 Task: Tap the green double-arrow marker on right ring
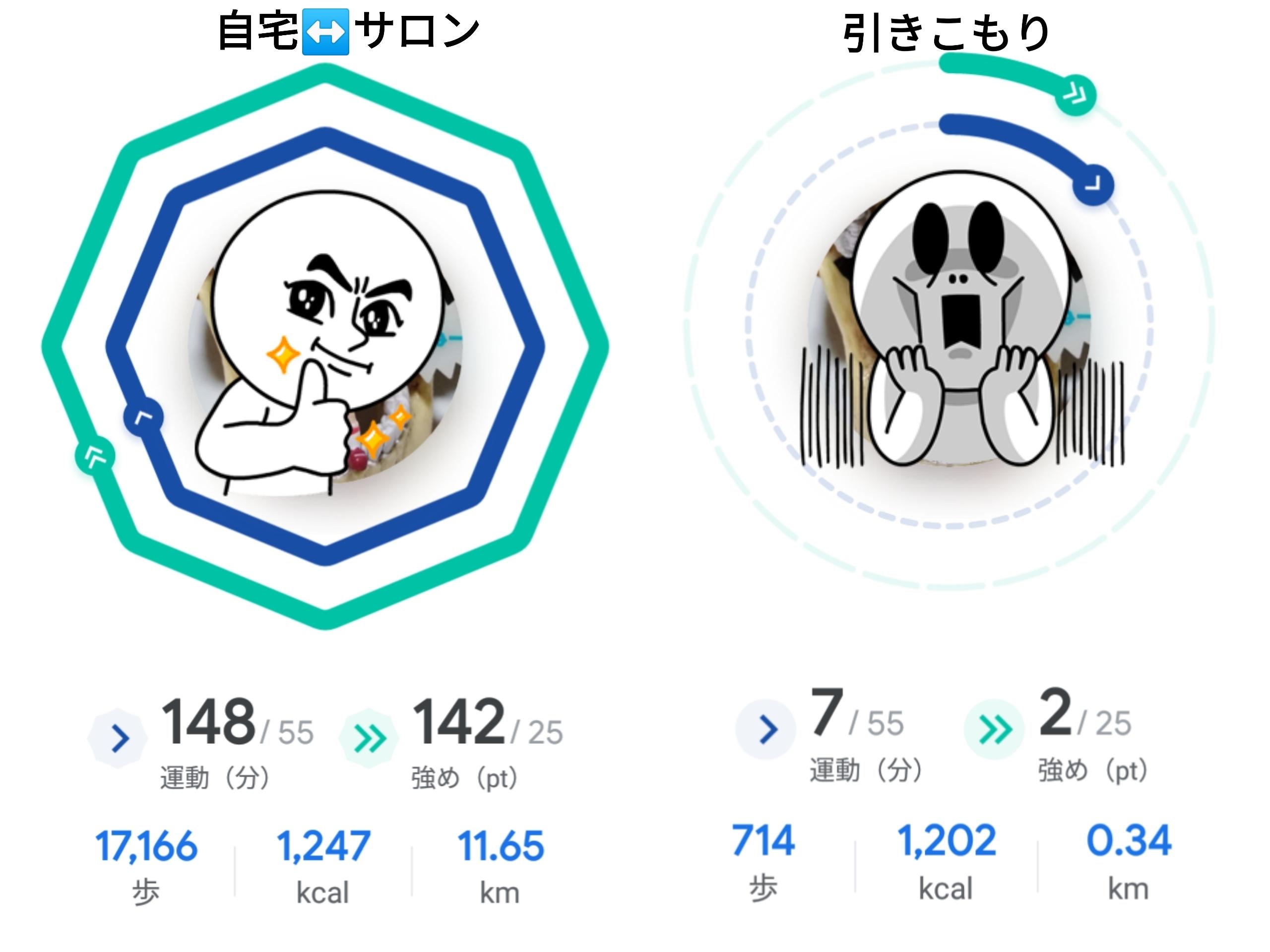(x=1076, y=95)
